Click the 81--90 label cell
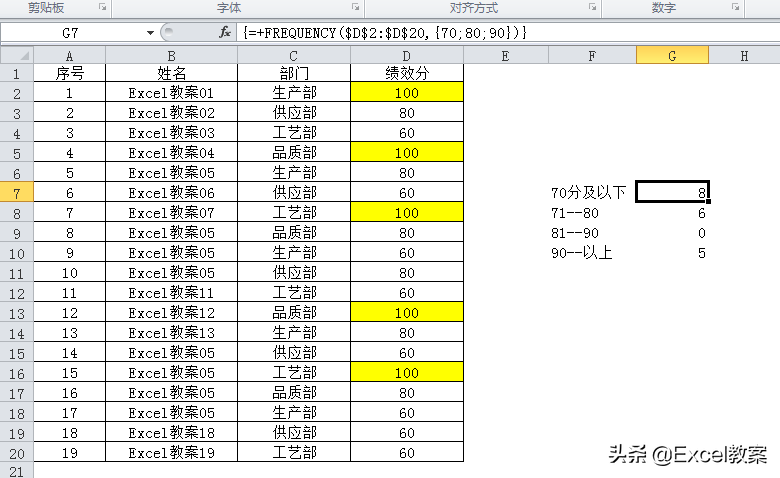Image resolution: width=780 pixels, height=478 pixels. coord(592,233)
